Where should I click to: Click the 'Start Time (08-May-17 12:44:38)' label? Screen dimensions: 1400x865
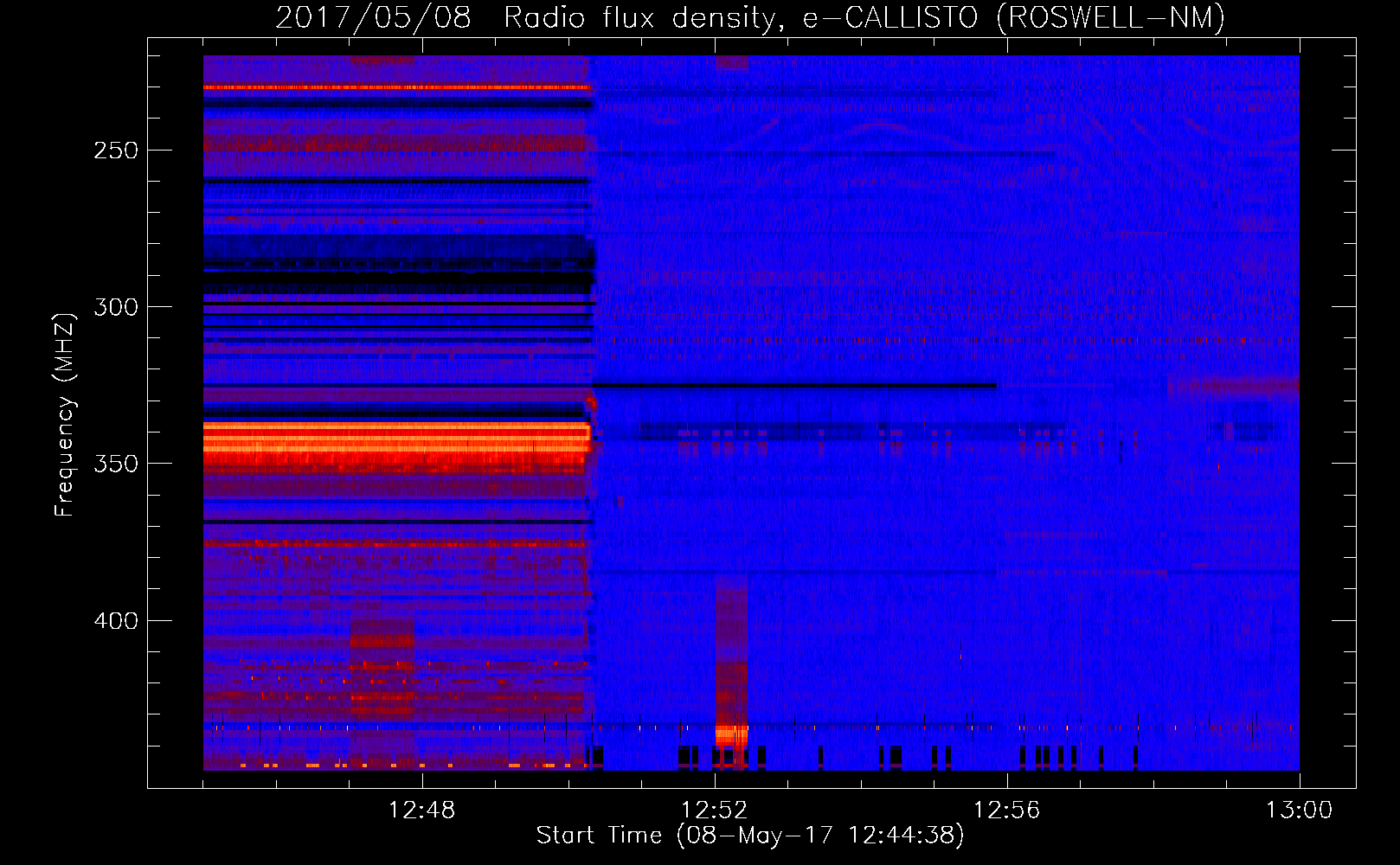click(750, 836)
